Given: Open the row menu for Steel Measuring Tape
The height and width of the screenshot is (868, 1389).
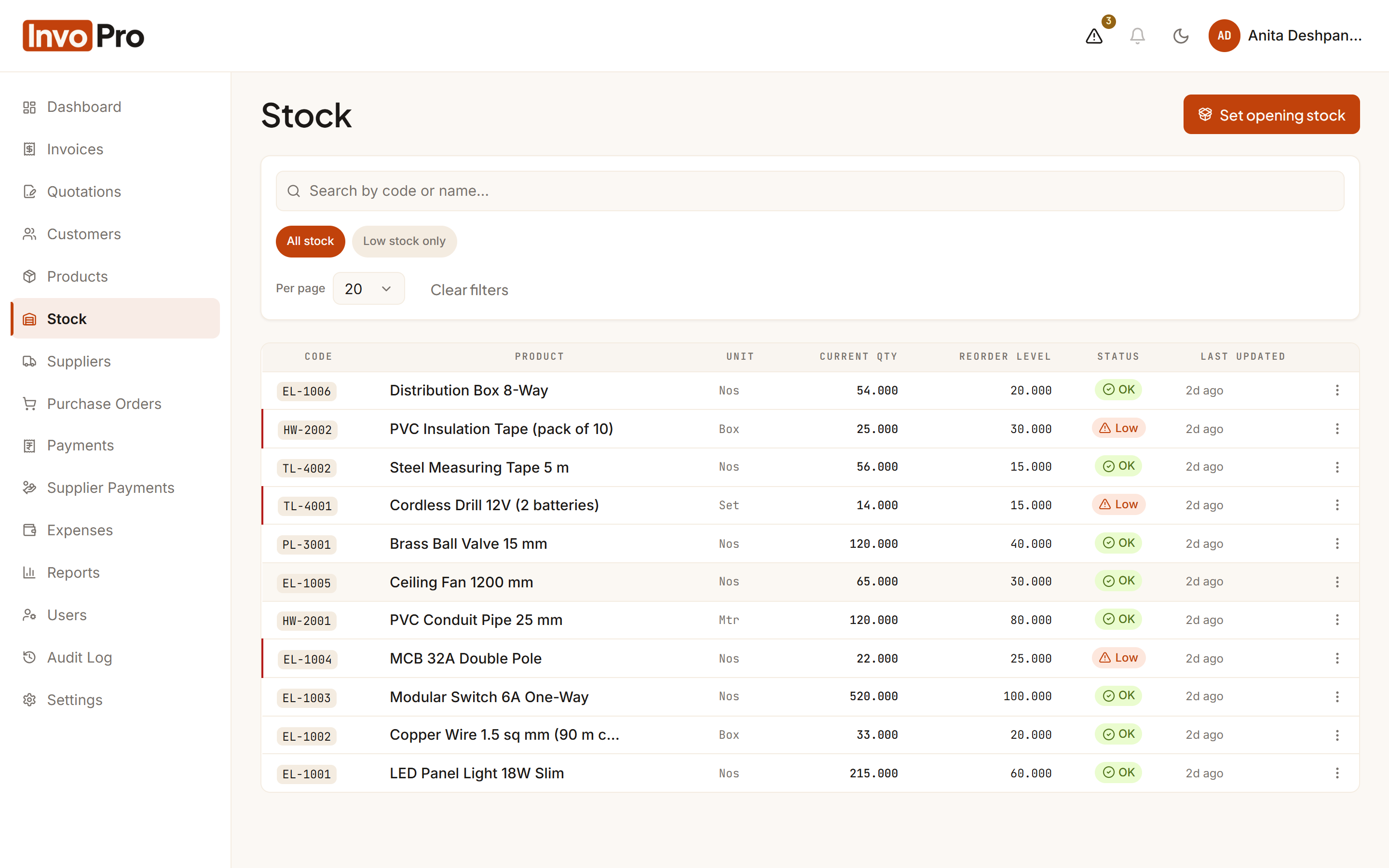Looking at the screenshot, I should tap(1337, 467).
